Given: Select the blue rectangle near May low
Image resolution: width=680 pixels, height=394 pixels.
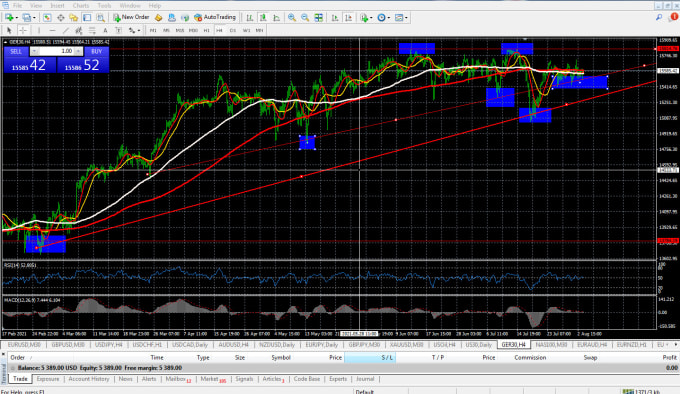Looking at the screenshot, I should [307, 143].
